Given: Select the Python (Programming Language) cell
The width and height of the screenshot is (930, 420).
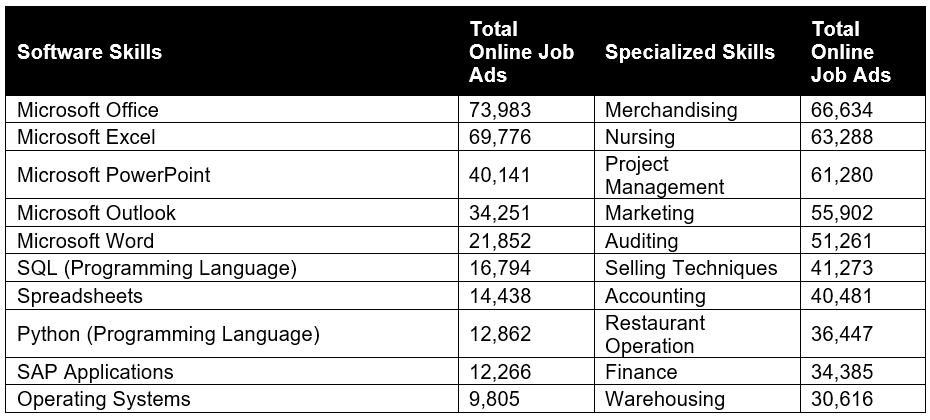Looking at the screenshot, I should (x=168, y=334).
